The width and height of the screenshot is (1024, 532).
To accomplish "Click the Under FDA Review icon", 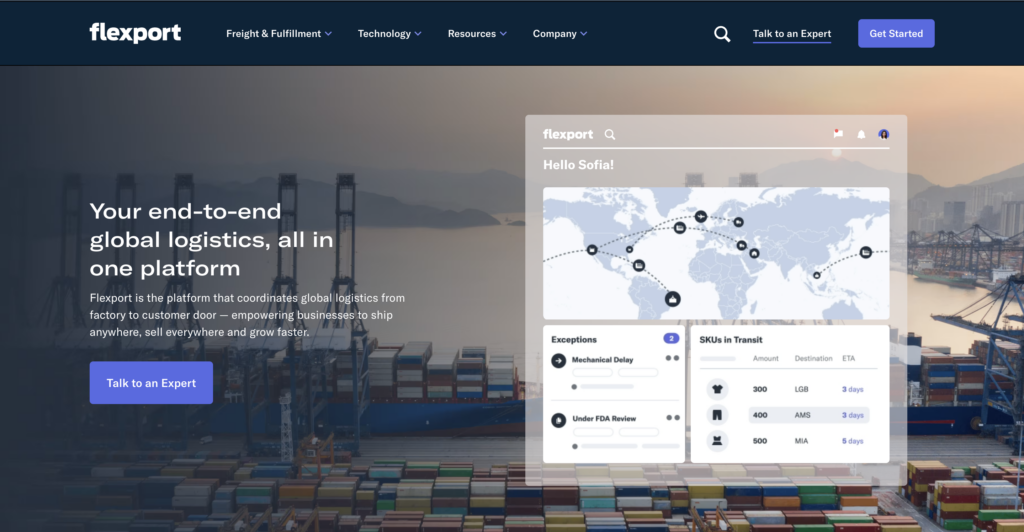I will click(x=558, y=420).
